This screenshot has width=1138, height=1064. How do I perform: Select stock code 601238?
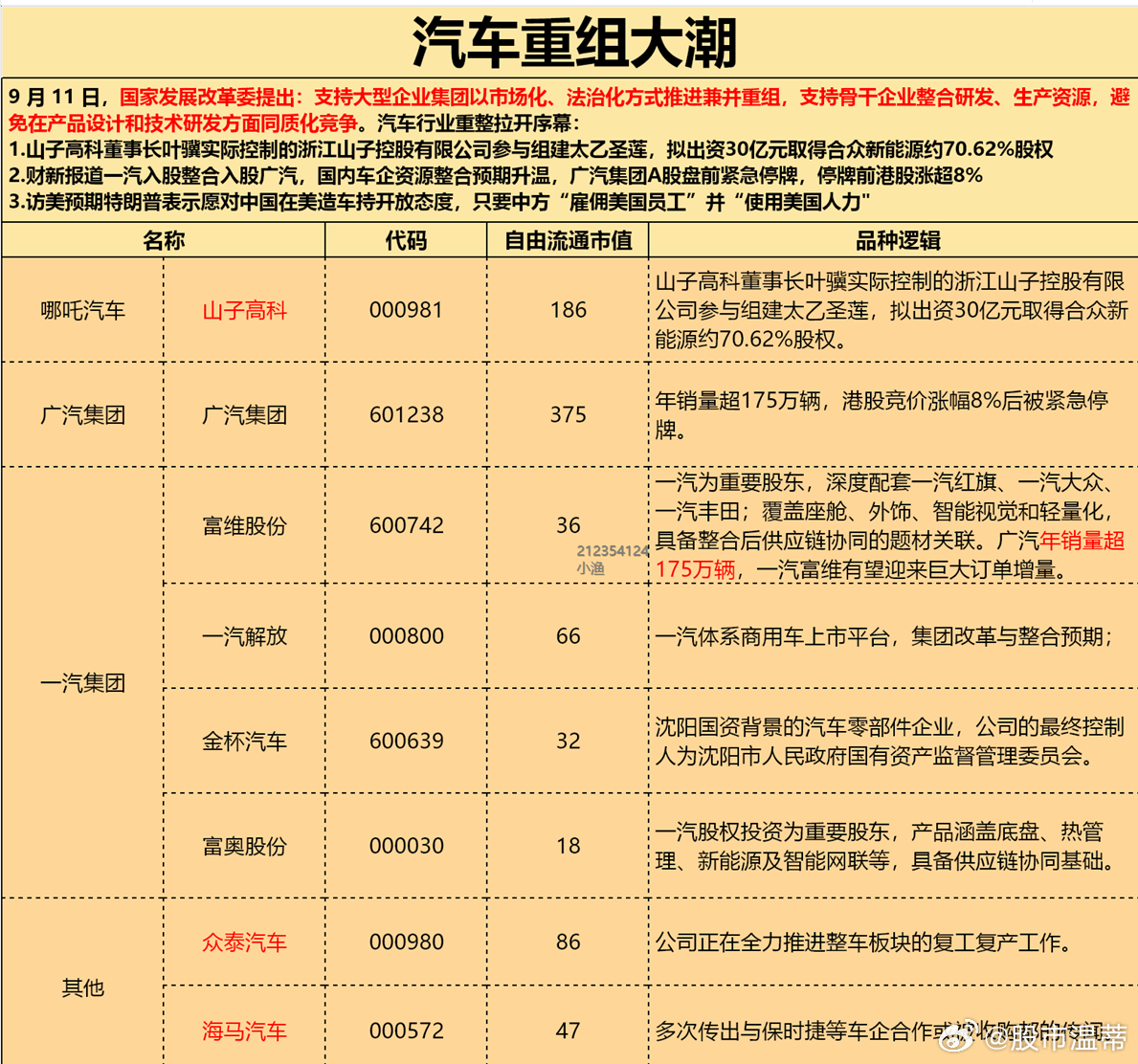(406, 415)
